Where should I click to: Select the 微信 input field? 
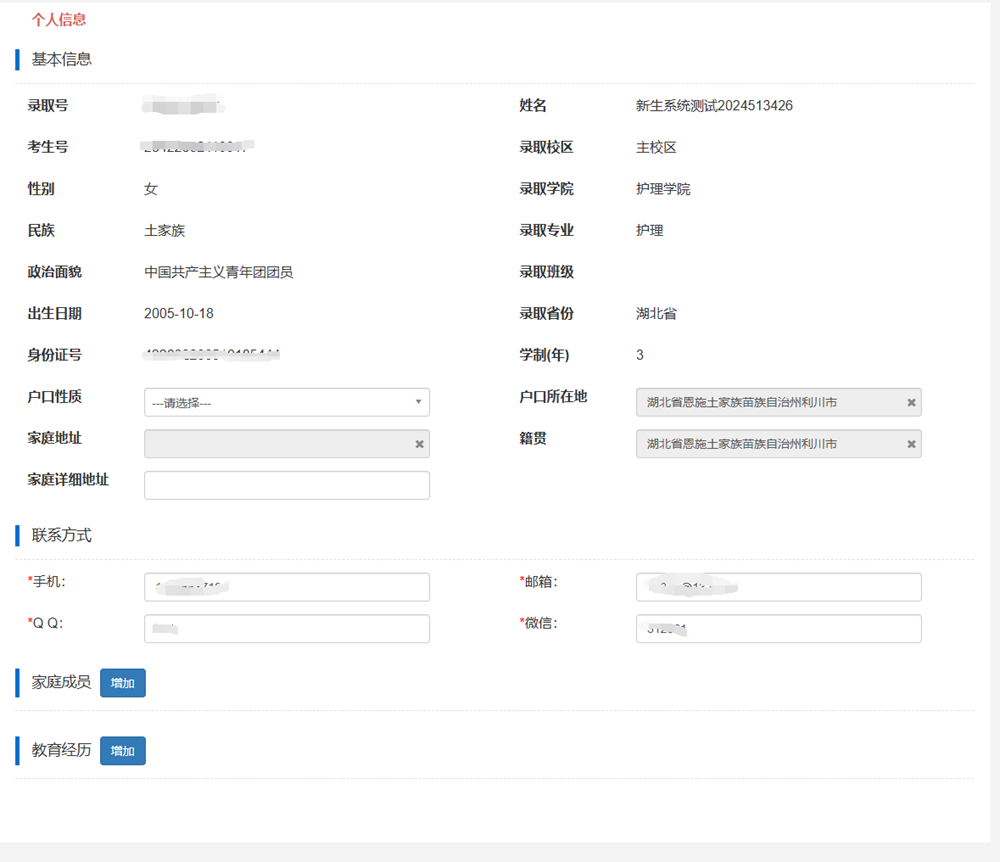(778, 628)
